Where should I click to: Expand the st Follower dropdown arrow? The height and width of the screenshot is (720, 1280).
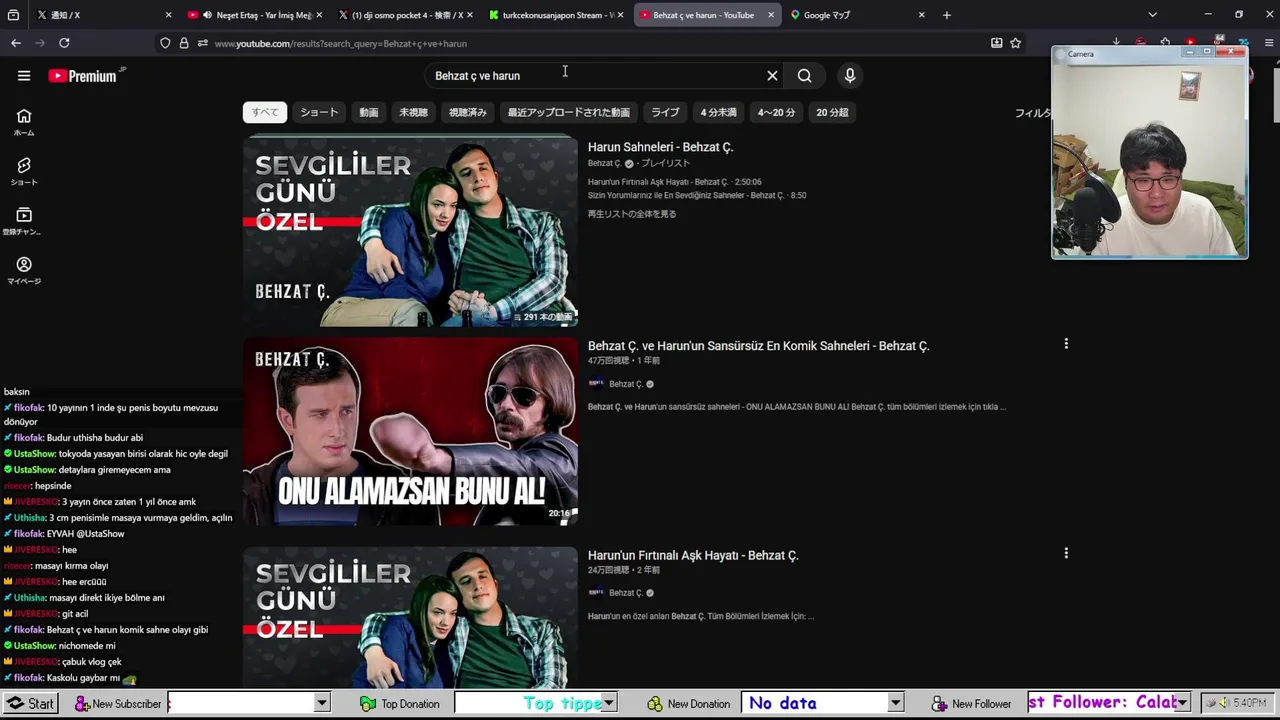(1183, 704)
